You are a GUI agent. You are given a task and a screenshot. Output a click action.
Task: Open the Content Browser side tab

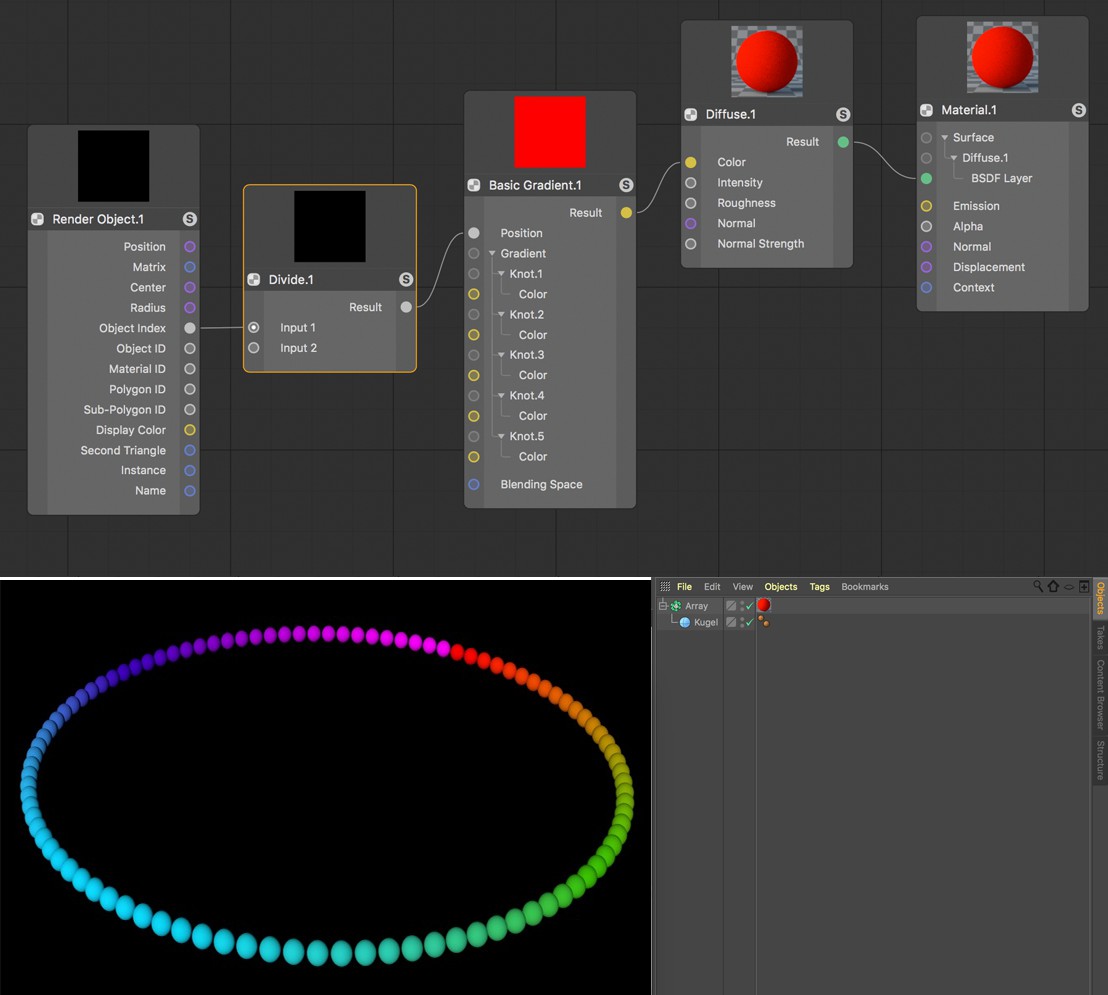click(x=1100, y=694)
